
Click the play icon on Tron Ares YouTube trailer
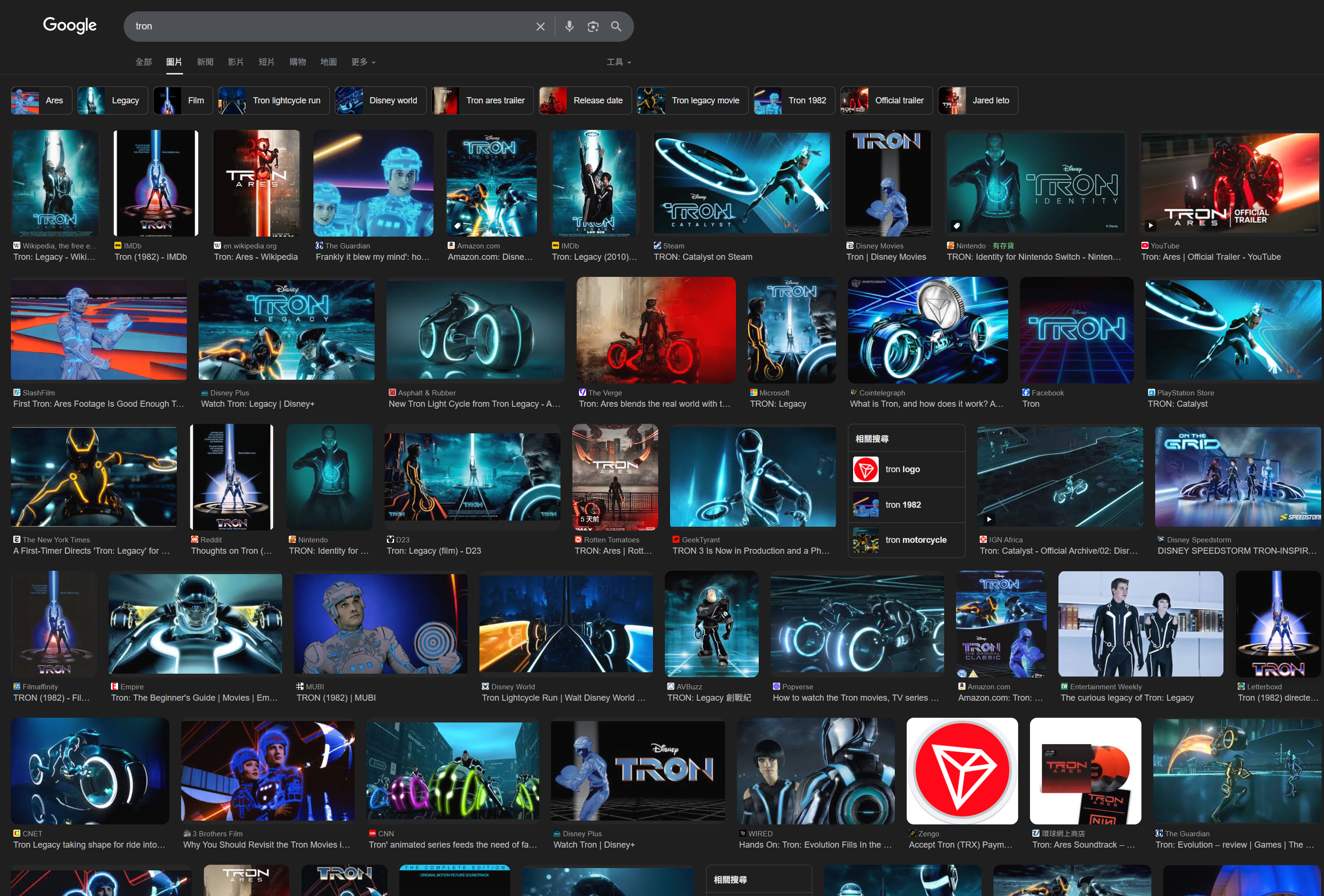pos(1150,226)
